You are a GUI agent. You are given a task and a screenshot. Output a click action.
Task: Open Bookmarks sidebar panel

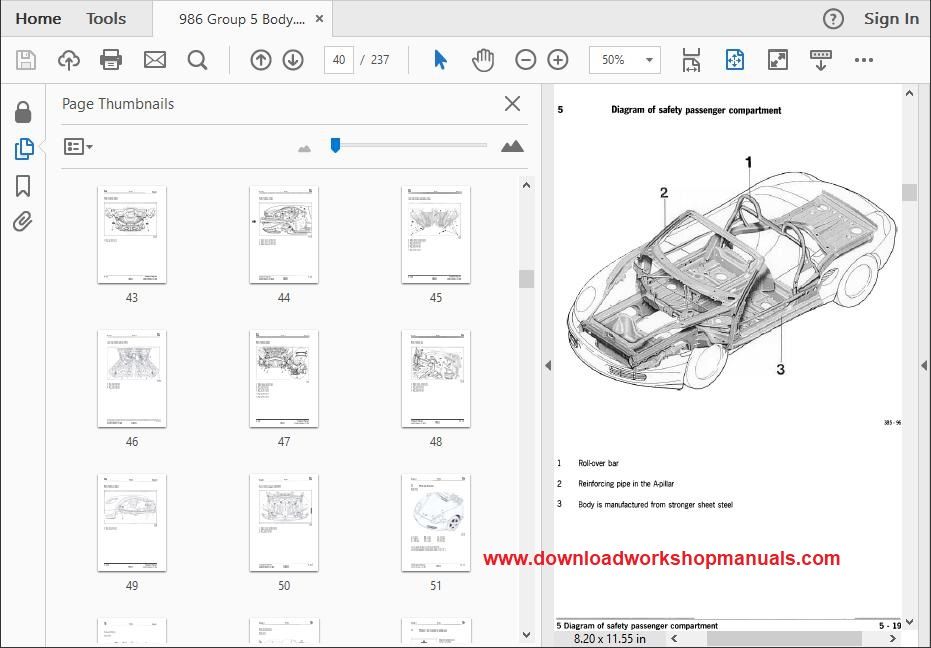pyautogui.click(x=23, y=186)
